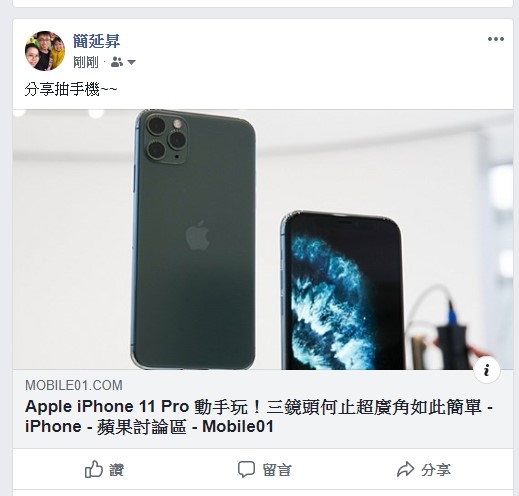Open 簡延昇's profile name link
Image resolution: width=519 pixels, height=496 pixels.
[x=96, y=41]
